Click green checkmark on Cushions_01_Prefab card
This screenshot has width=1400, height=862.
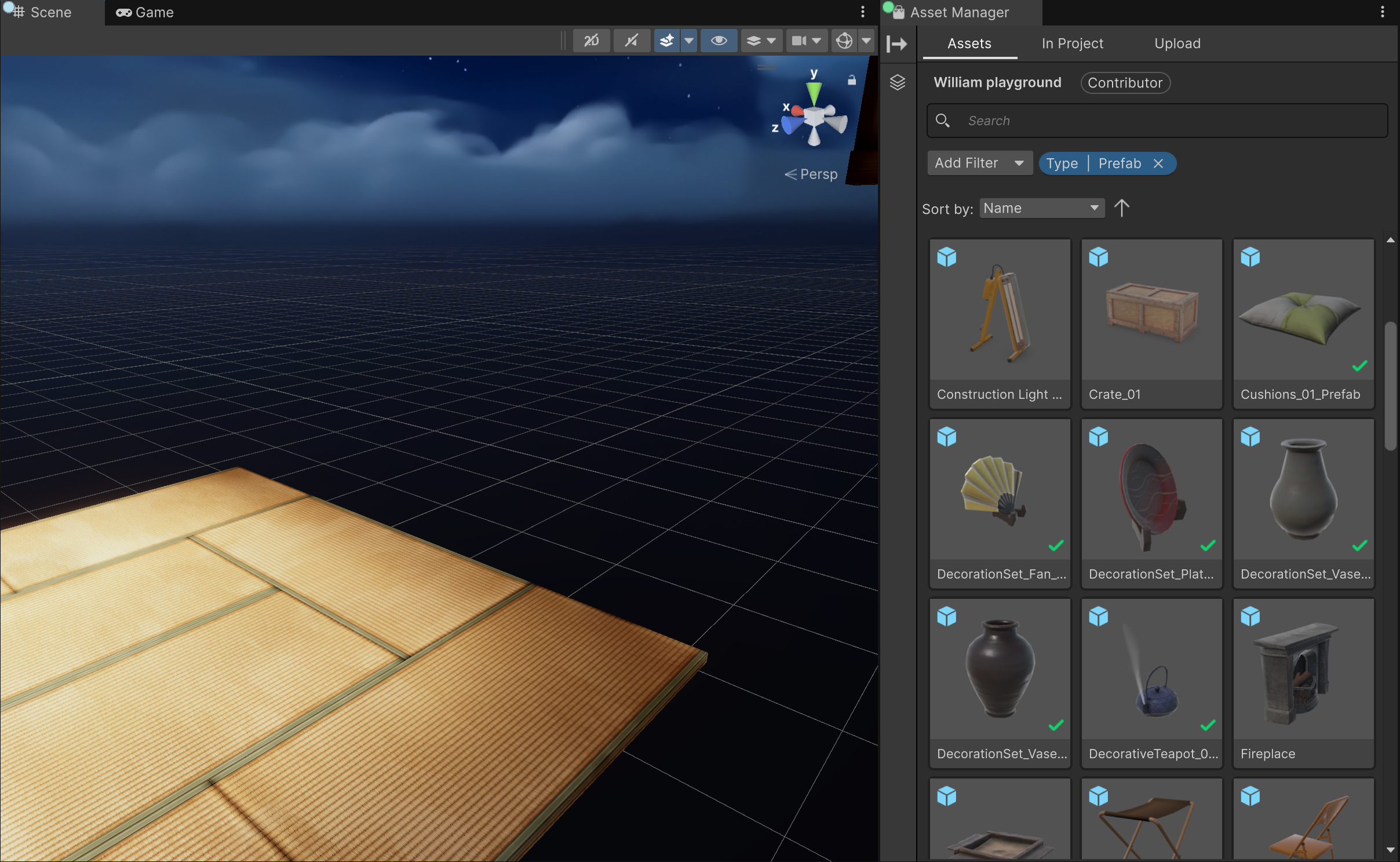[x=1359, y=366]
